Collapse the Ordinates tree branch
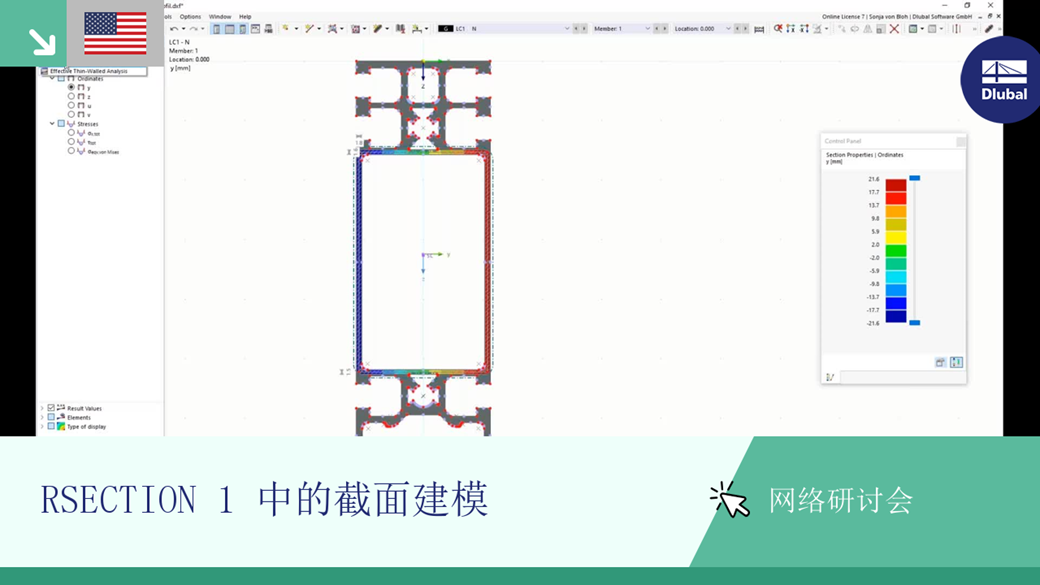Viewport: 1040px width, 585px height. tap(52, 78)
